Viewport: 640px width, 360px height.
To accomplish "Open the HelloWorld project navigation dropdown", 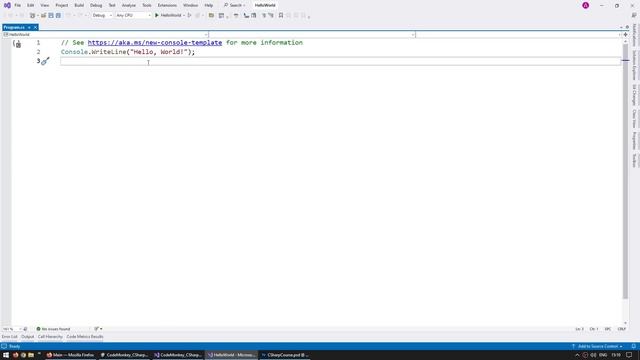I will click(x=105, y=35).
